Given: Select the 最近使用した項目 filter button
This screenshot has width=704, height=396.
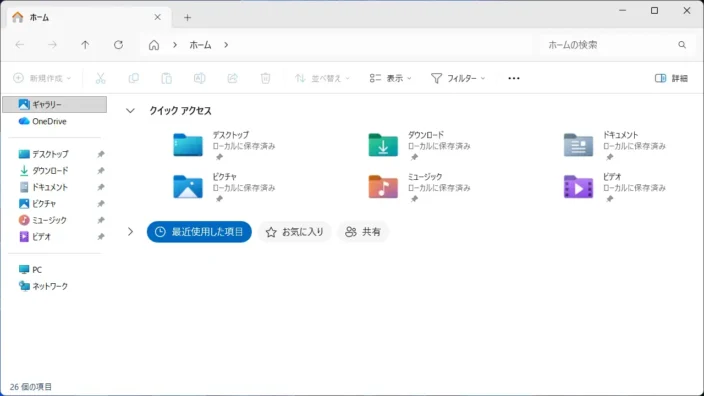Looking at the screenshot, I should (x=199, y=232).
